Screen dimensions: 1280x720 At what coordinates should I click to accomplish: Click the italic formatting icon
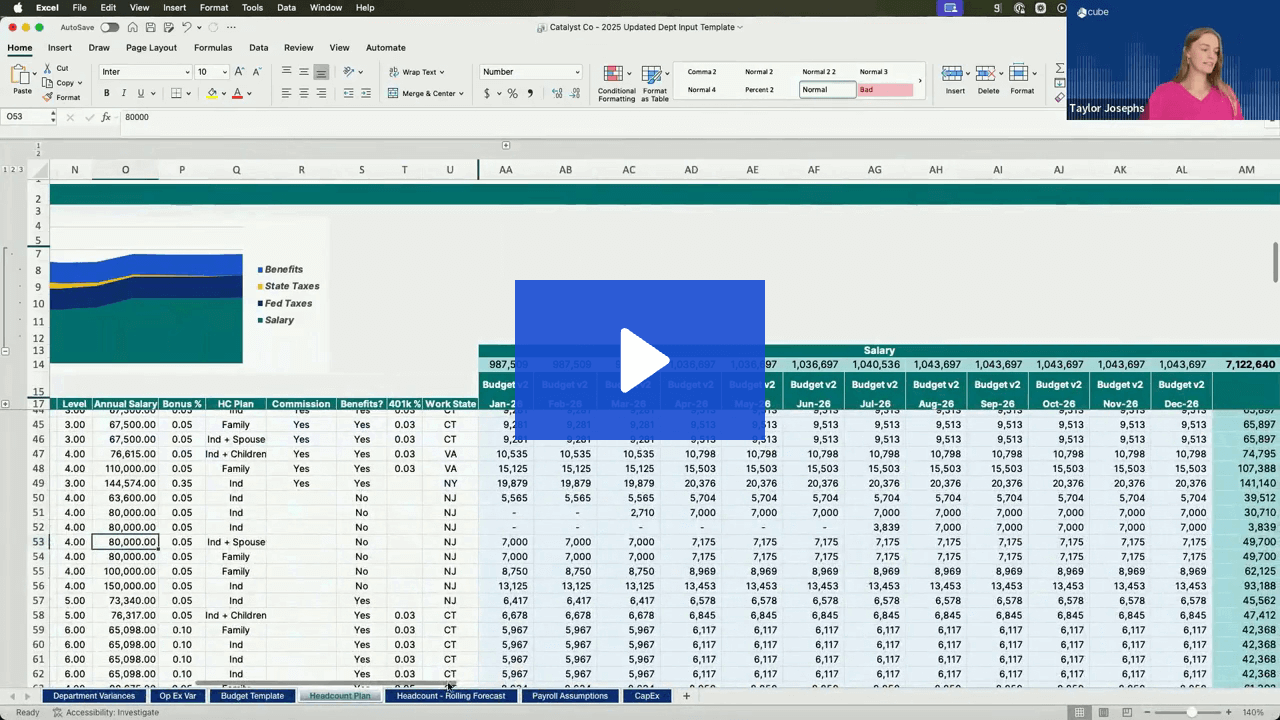(124, 93)
